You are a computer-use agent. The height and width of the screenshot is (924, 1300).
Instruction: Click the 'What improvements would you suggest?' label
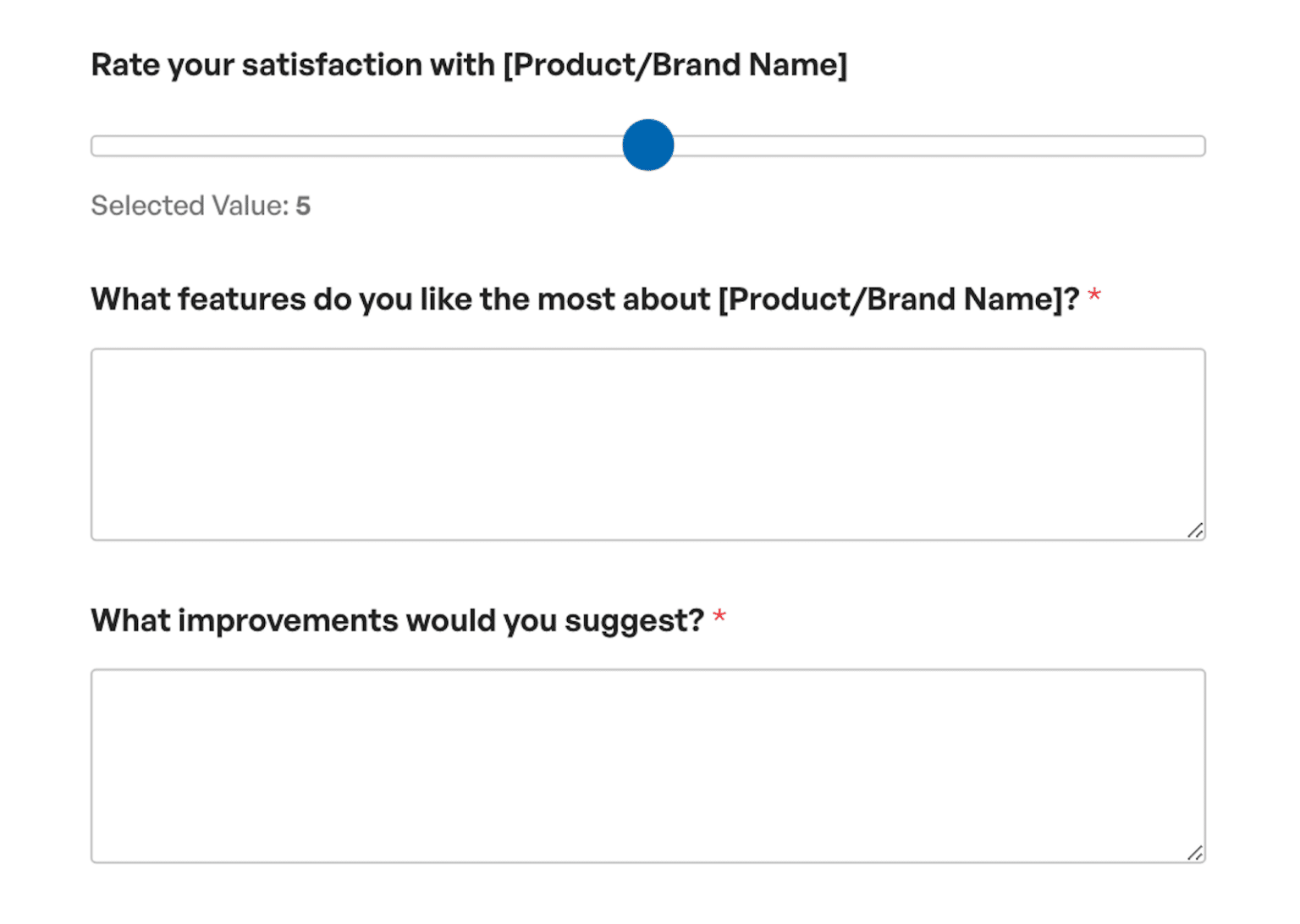(x=398, y=619)
